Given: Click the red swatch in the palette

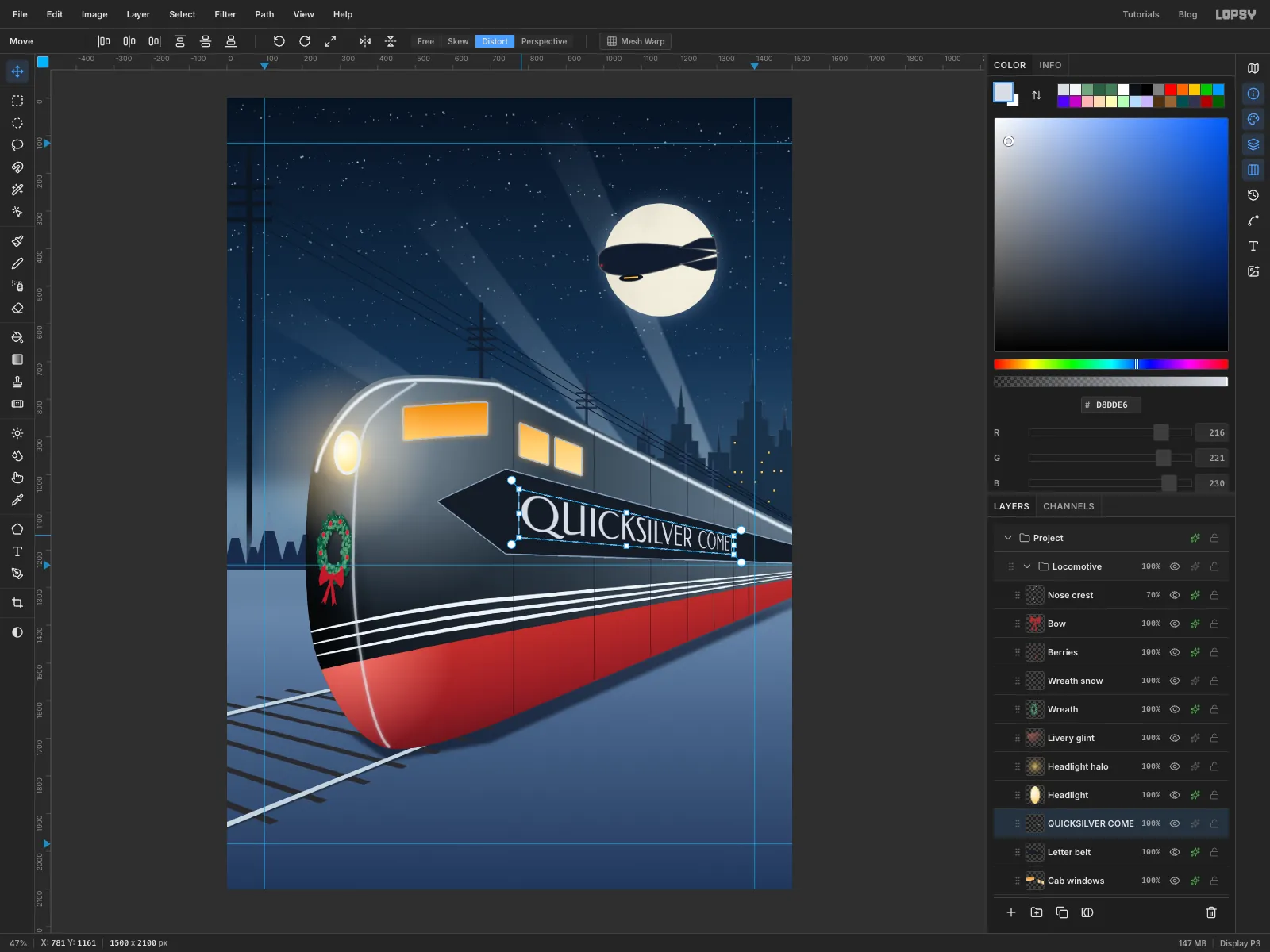Looking at the screenshot, I should (1171, 90).
